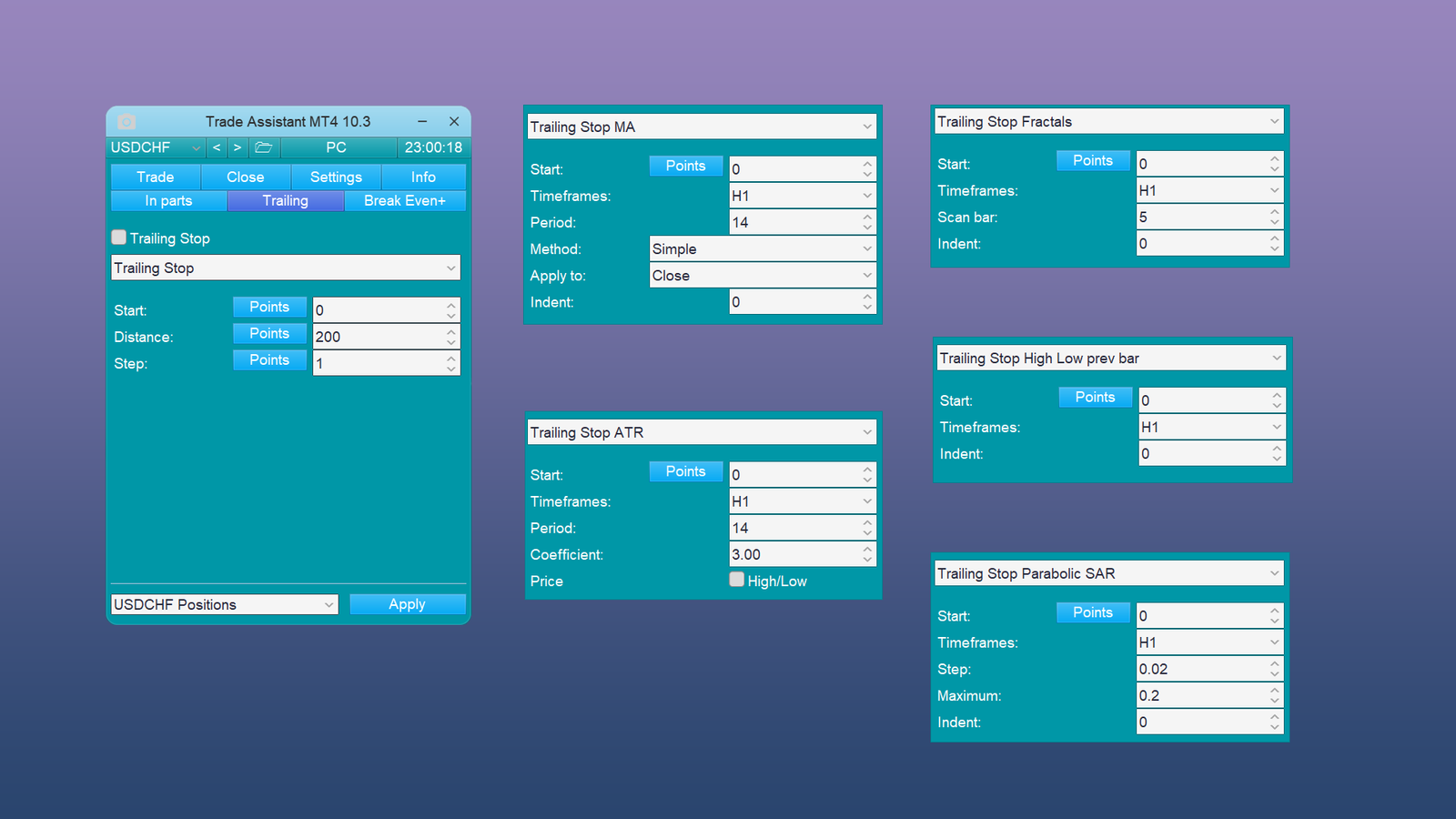Screen dimensions: 1456x819
Task: Click the PC mode label in header bar
Action: click(x=337, y=147)
